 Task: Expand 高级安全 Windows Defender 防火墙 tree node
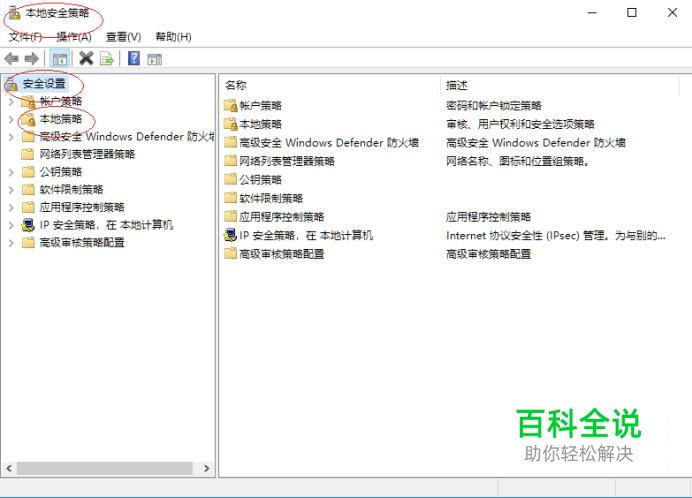(11, 137)
